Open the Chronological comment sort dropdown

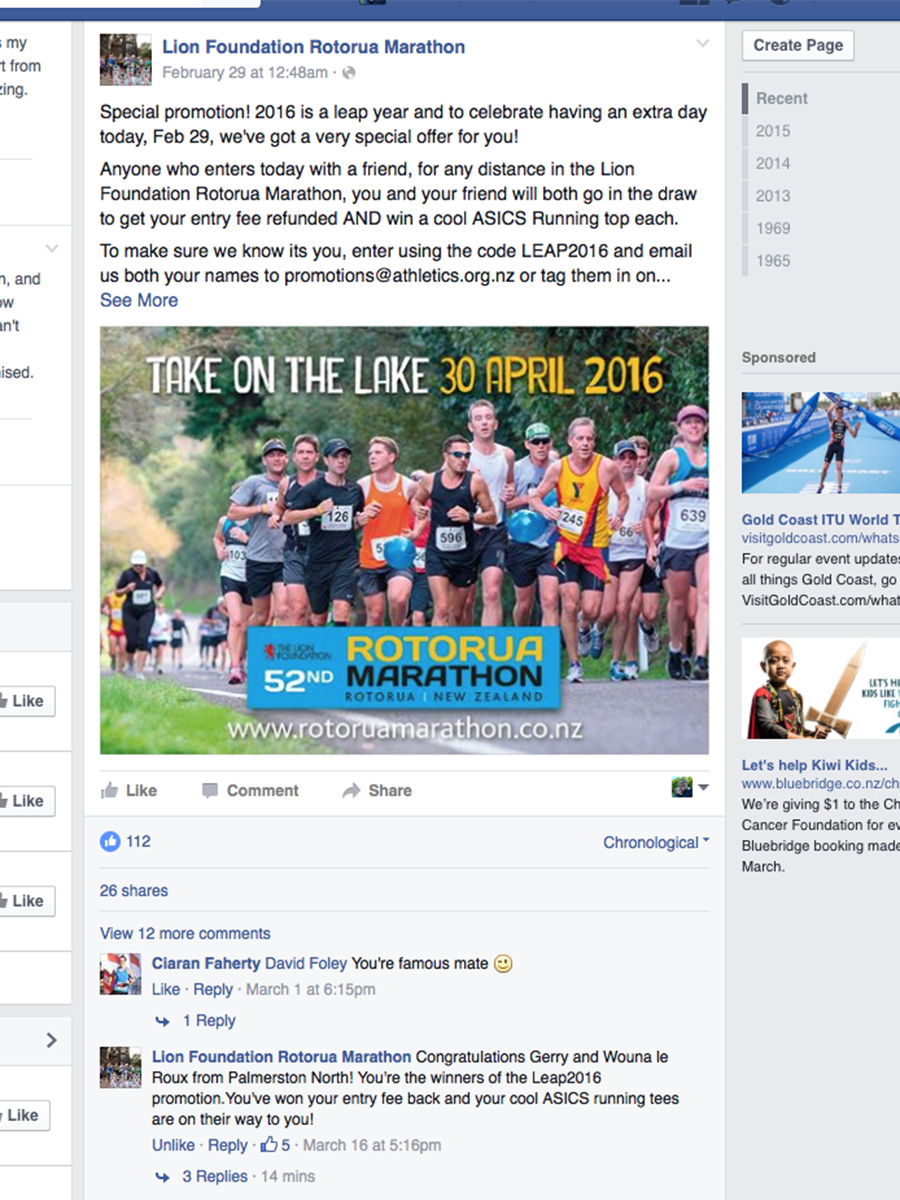click(656, 843)
